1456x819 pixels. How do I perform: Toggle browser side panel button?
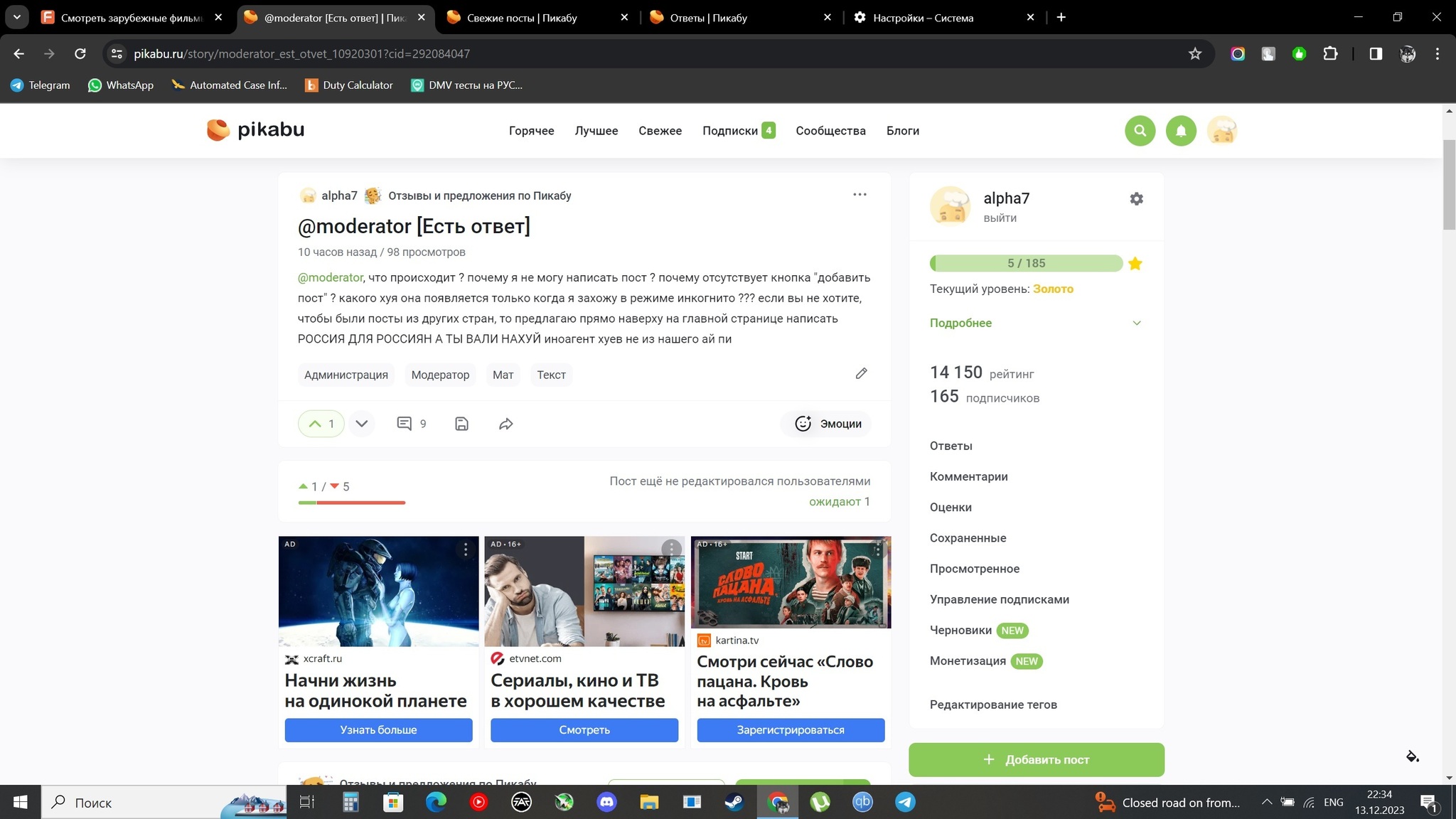[x=1376, y=54]
